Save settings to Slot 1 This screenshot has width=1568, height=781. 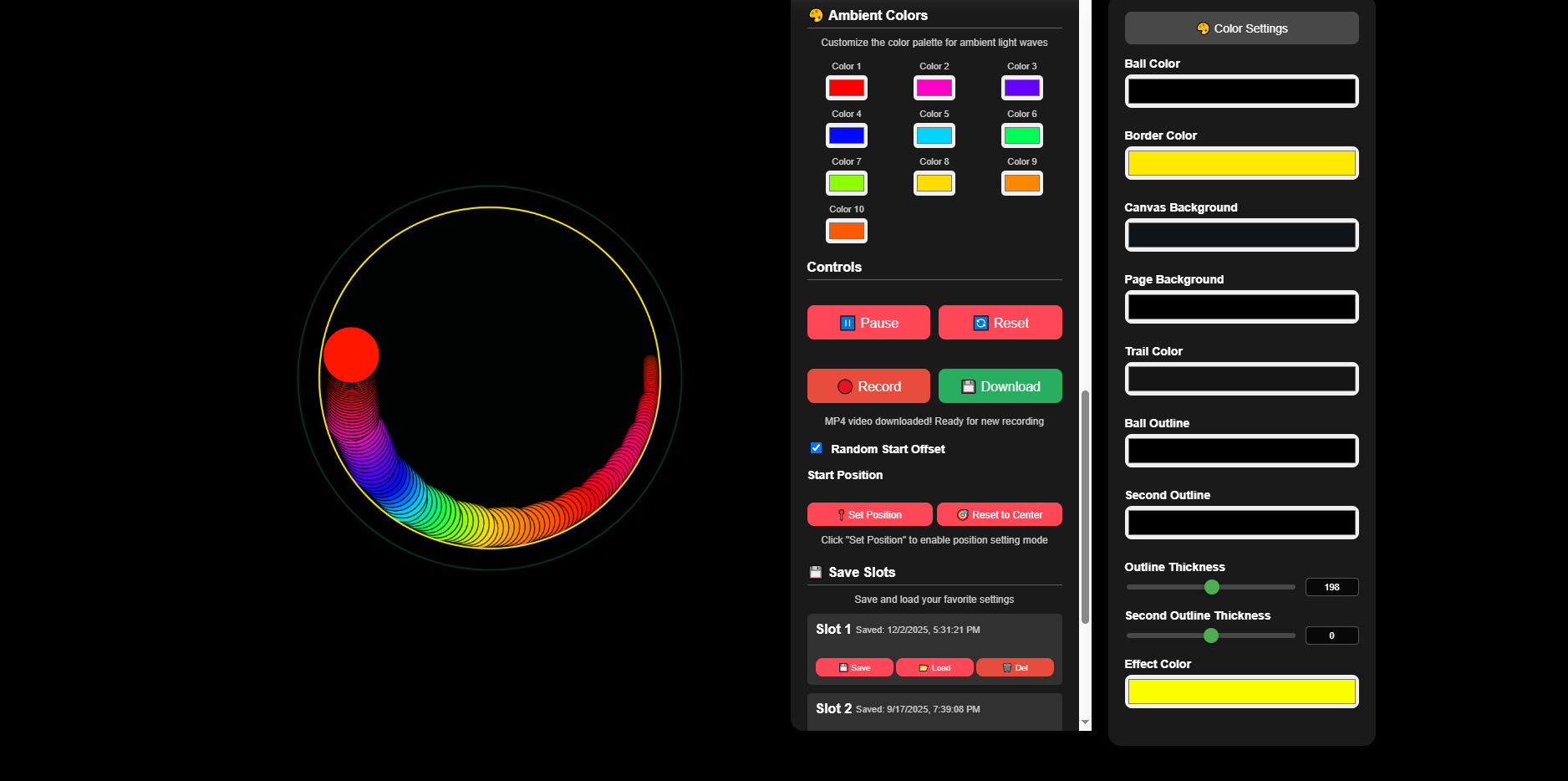point(854,667)
